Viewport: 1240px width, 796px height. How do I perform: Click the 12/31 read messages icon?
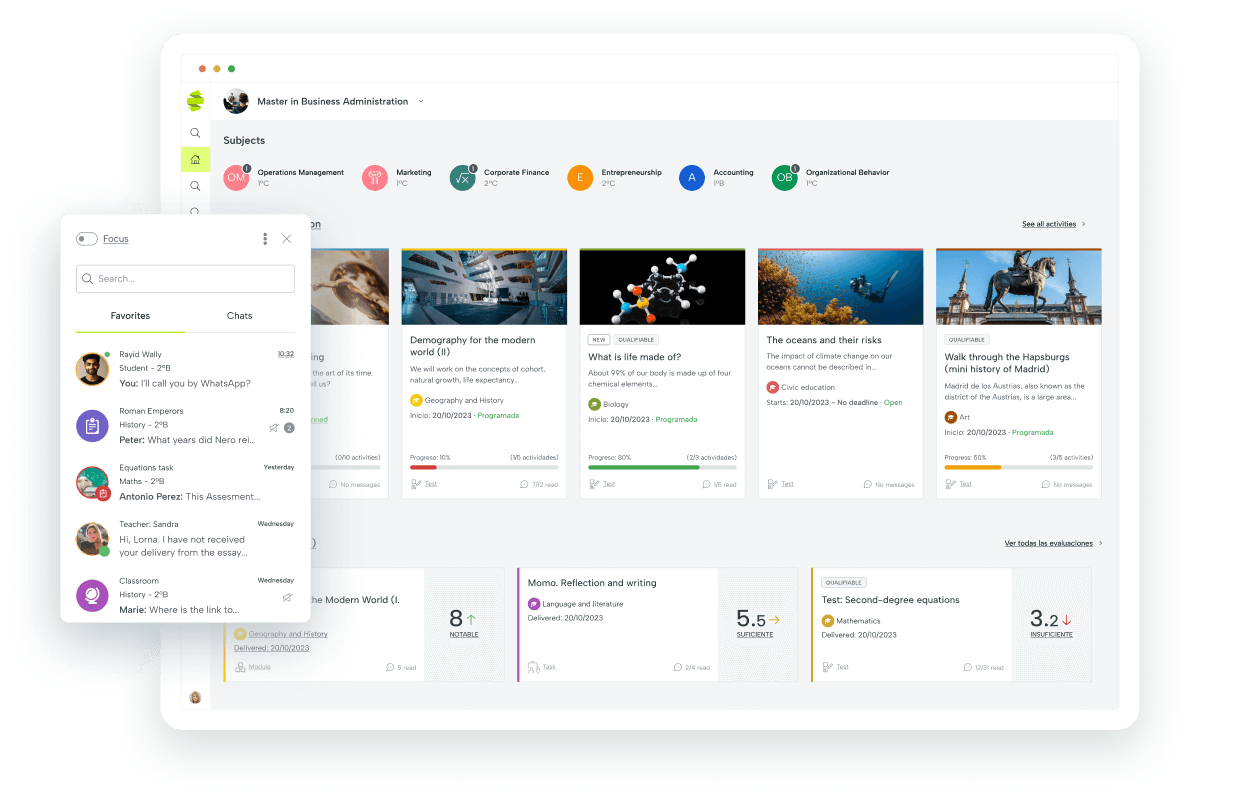pyautogui.click(x=967, y=667)
